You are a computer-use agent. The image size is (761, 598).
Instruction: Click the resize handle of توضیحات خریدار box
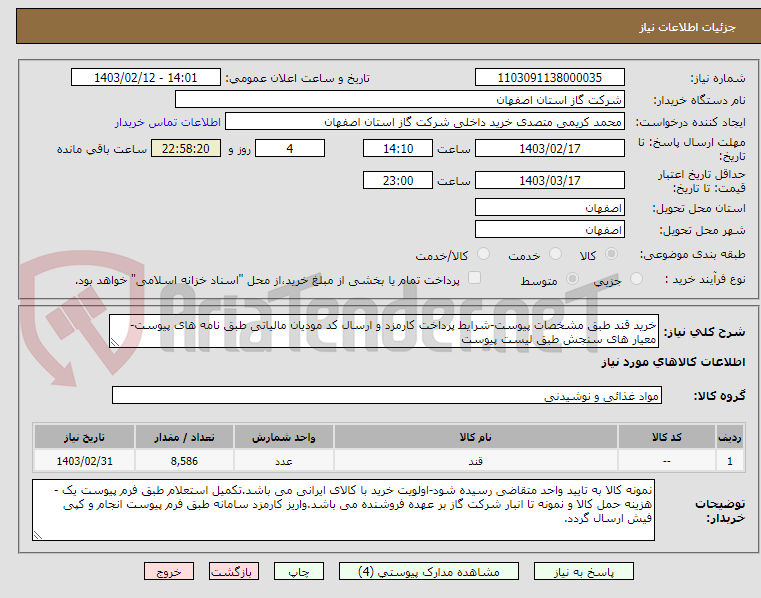[38, 535]
